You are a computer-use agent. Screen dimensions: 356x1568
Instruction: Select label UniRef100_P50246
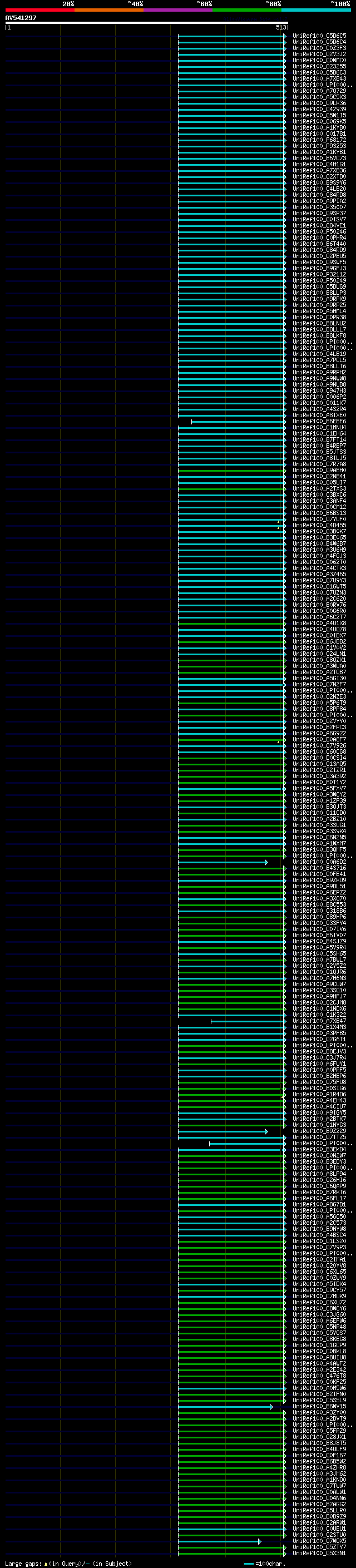pyautogui.click(x=319, y=231)
